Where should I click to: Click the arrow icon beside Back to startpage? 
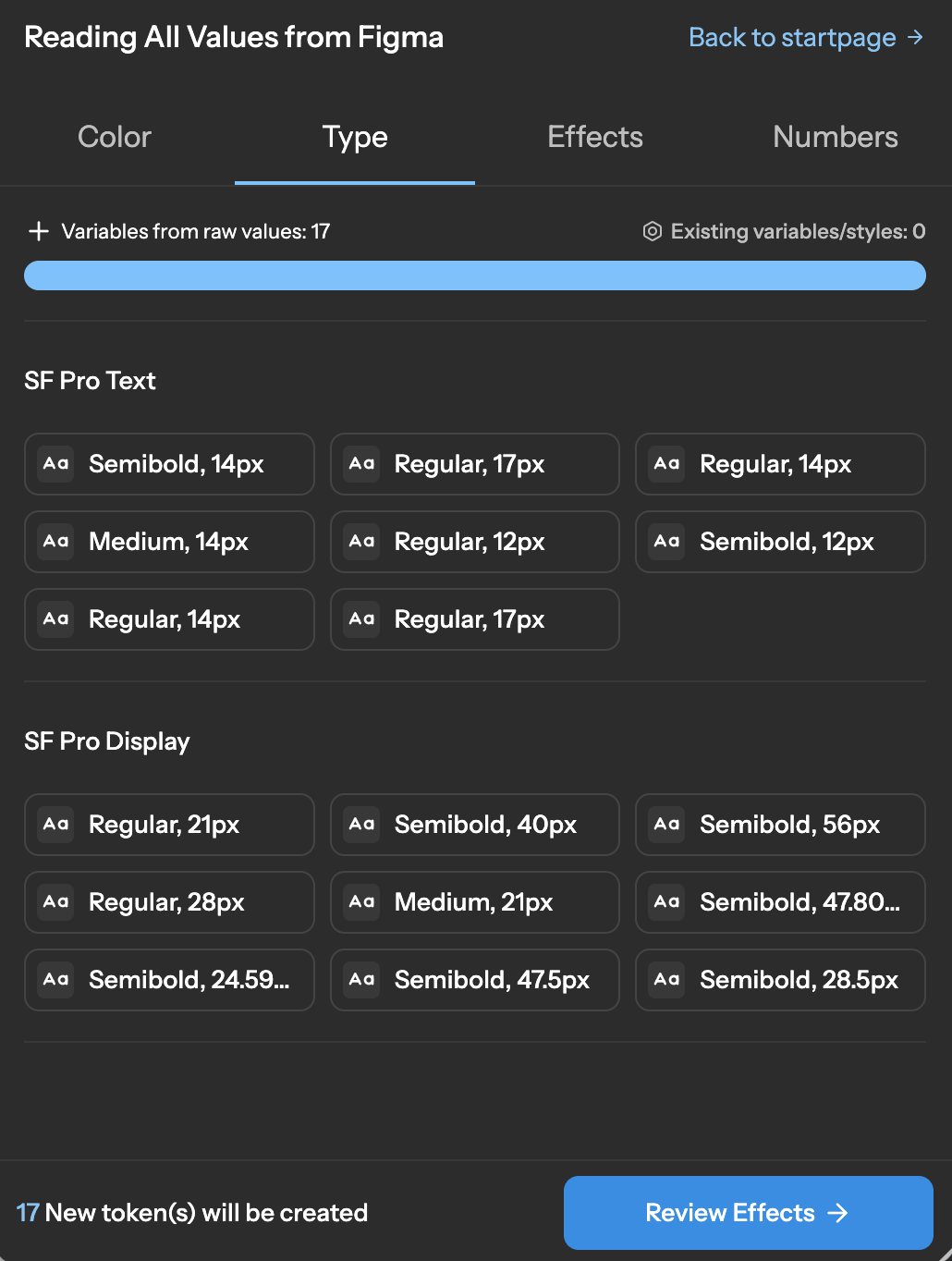click(915, 37)
